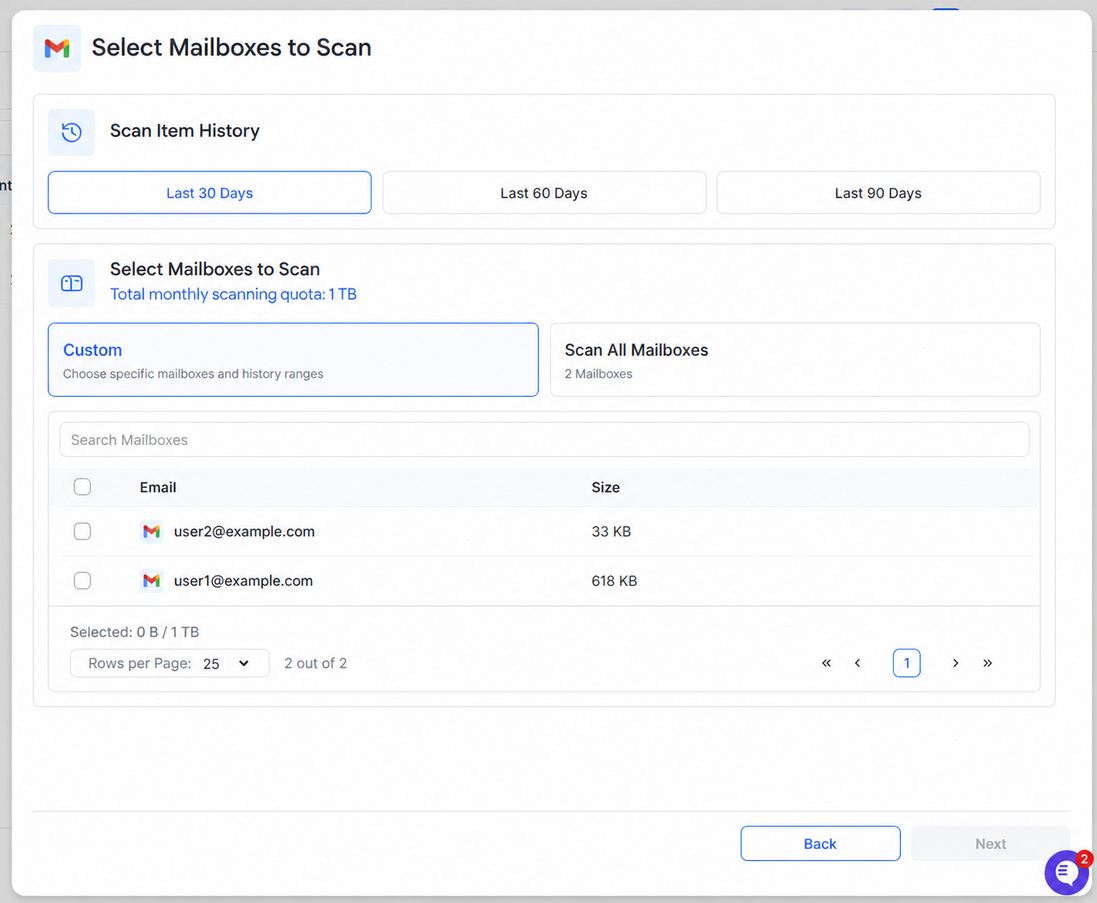
Task: Jump to the last page with the double-right arrow
Action: [987, 663]
